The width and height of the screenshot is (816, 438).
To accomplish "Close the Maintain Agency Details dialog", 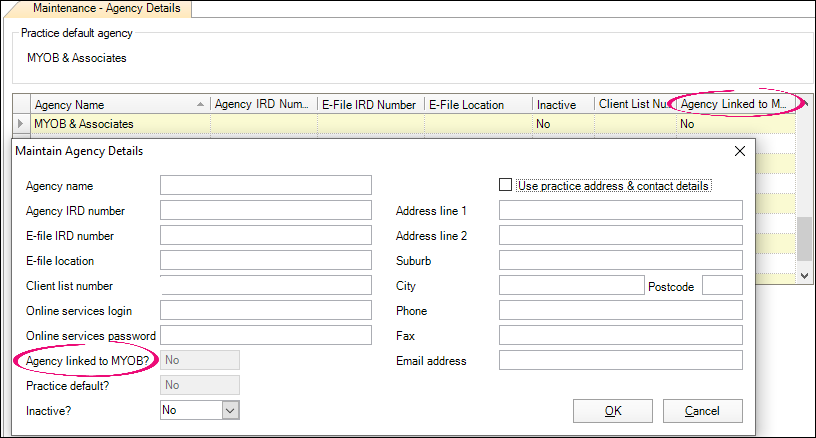I will [740, 152].
